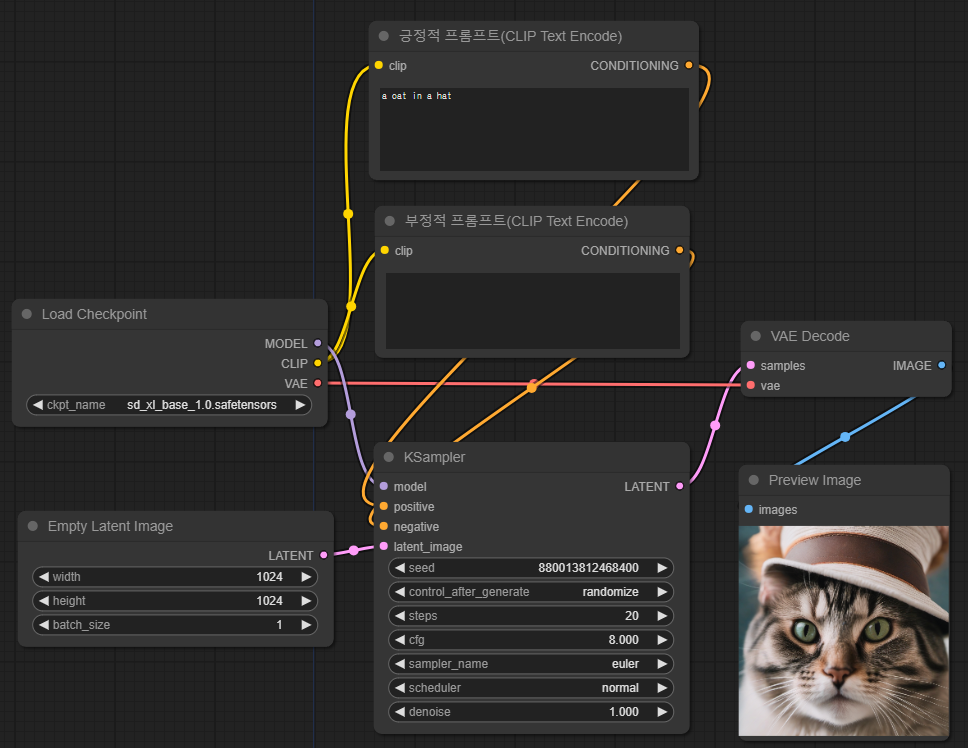Collapse the Preview Image node title dot

point(754,480)
